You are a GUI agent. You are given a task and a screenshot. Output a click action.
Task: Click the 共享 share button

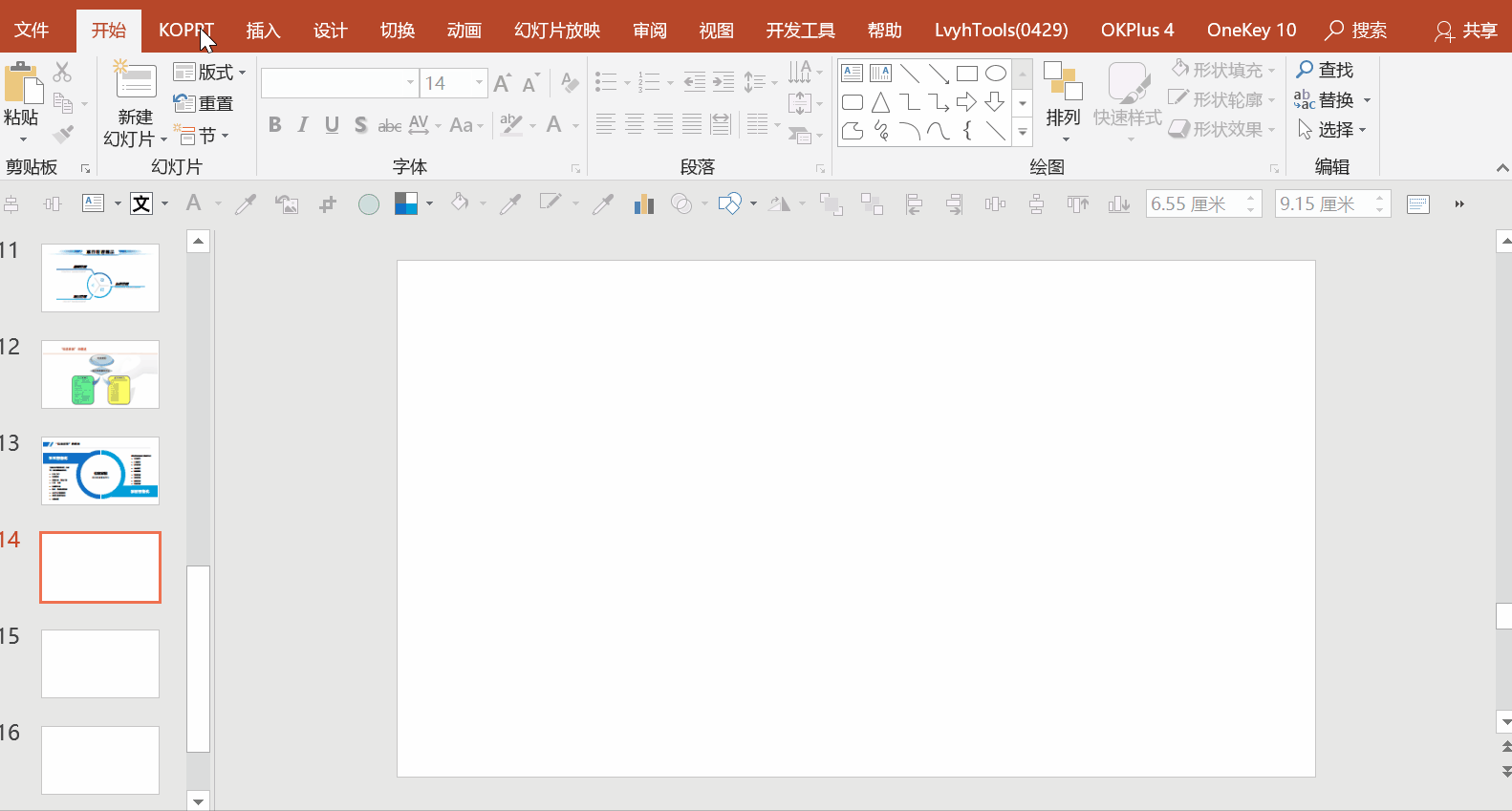(1466, 31)
